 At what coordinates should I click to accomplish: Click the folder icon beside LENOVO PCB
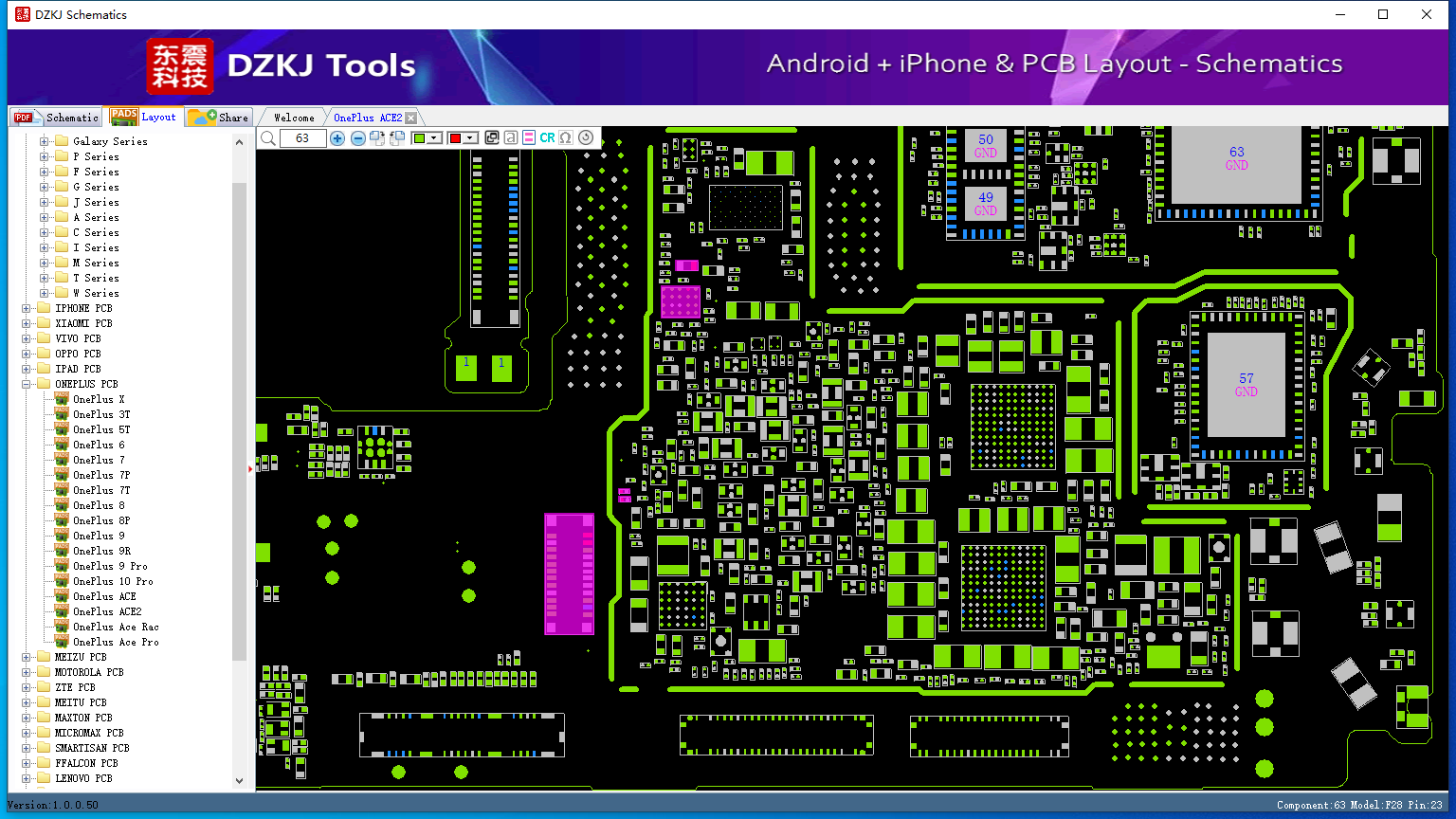(44, 778)
